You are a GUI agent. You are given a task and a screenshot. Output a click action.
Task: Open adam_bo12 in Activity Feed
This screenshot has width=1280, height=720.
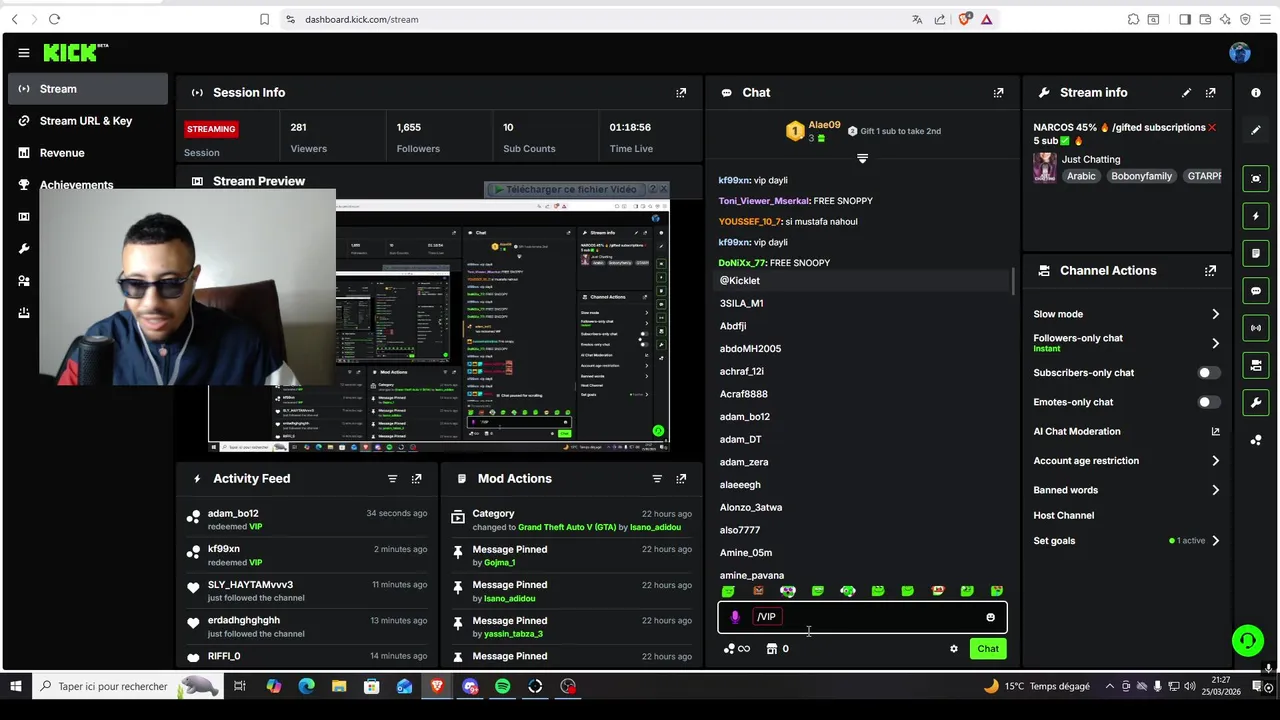click(233, 513)
